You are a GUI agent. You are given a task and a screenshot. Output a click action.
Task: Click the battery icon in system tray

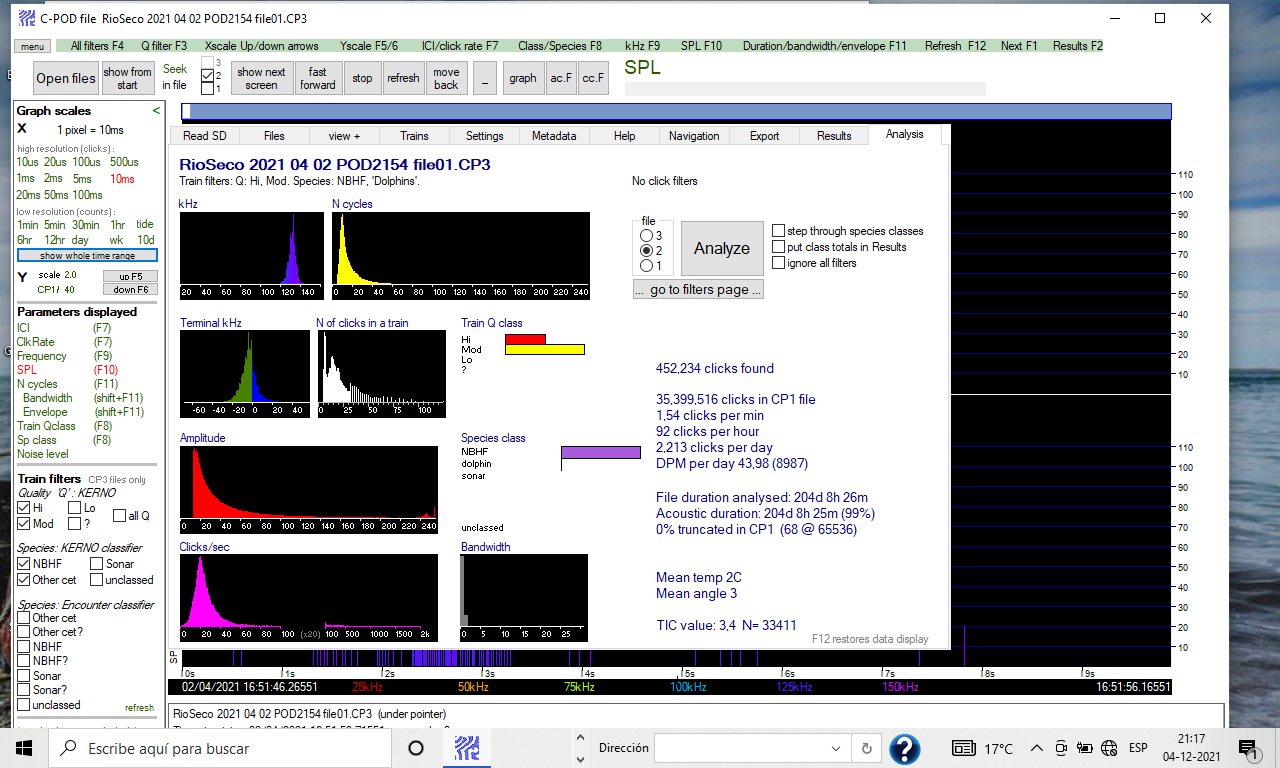pyautogui.click(x=1085, y=748)
